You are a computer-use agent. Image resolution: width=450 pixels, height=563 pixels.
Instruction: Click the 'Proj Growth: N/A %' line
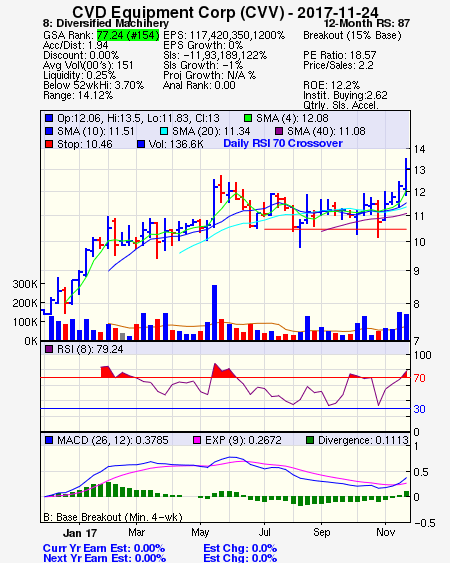pos(209,75)
